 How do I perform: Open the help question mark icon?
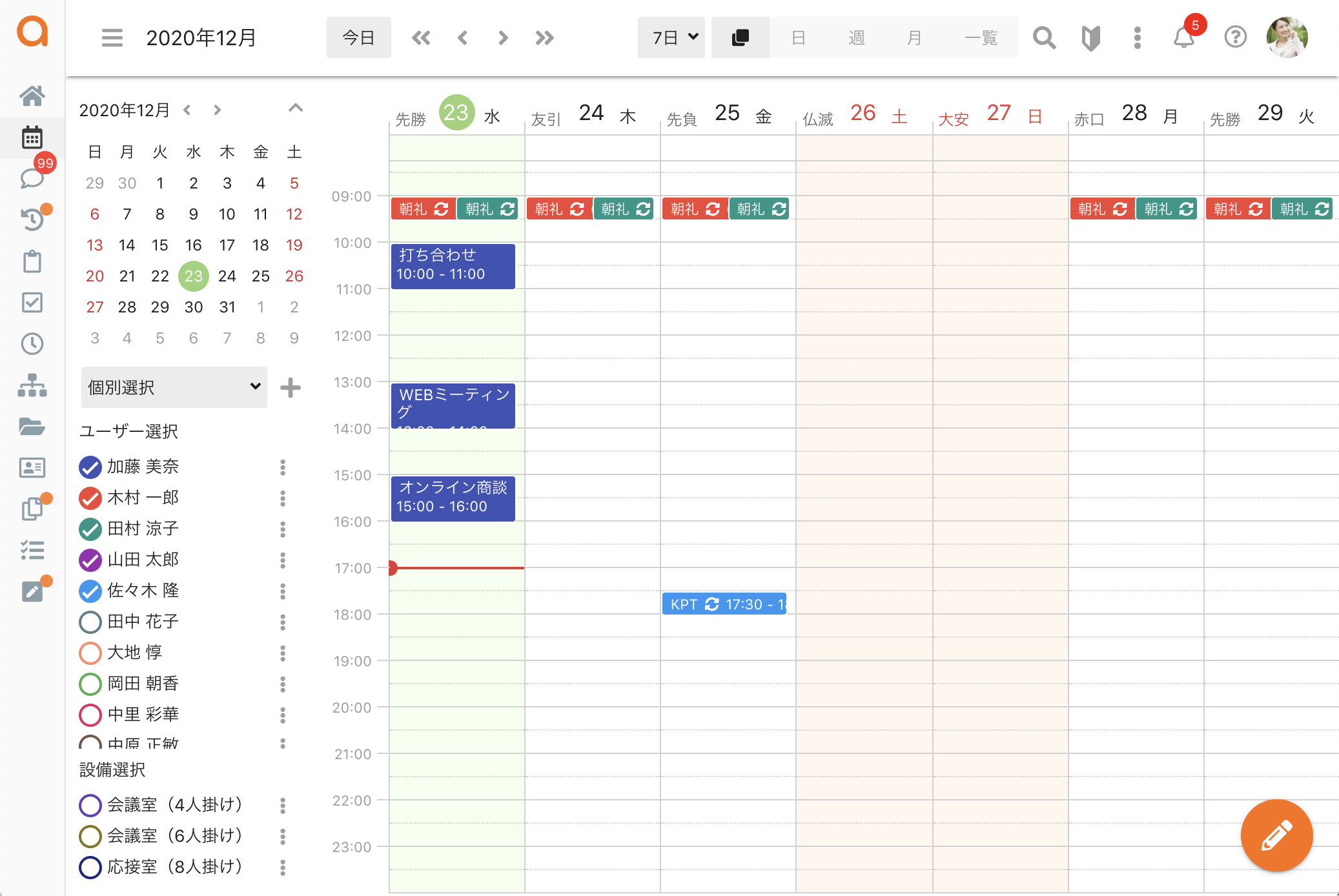point(1235,37)
